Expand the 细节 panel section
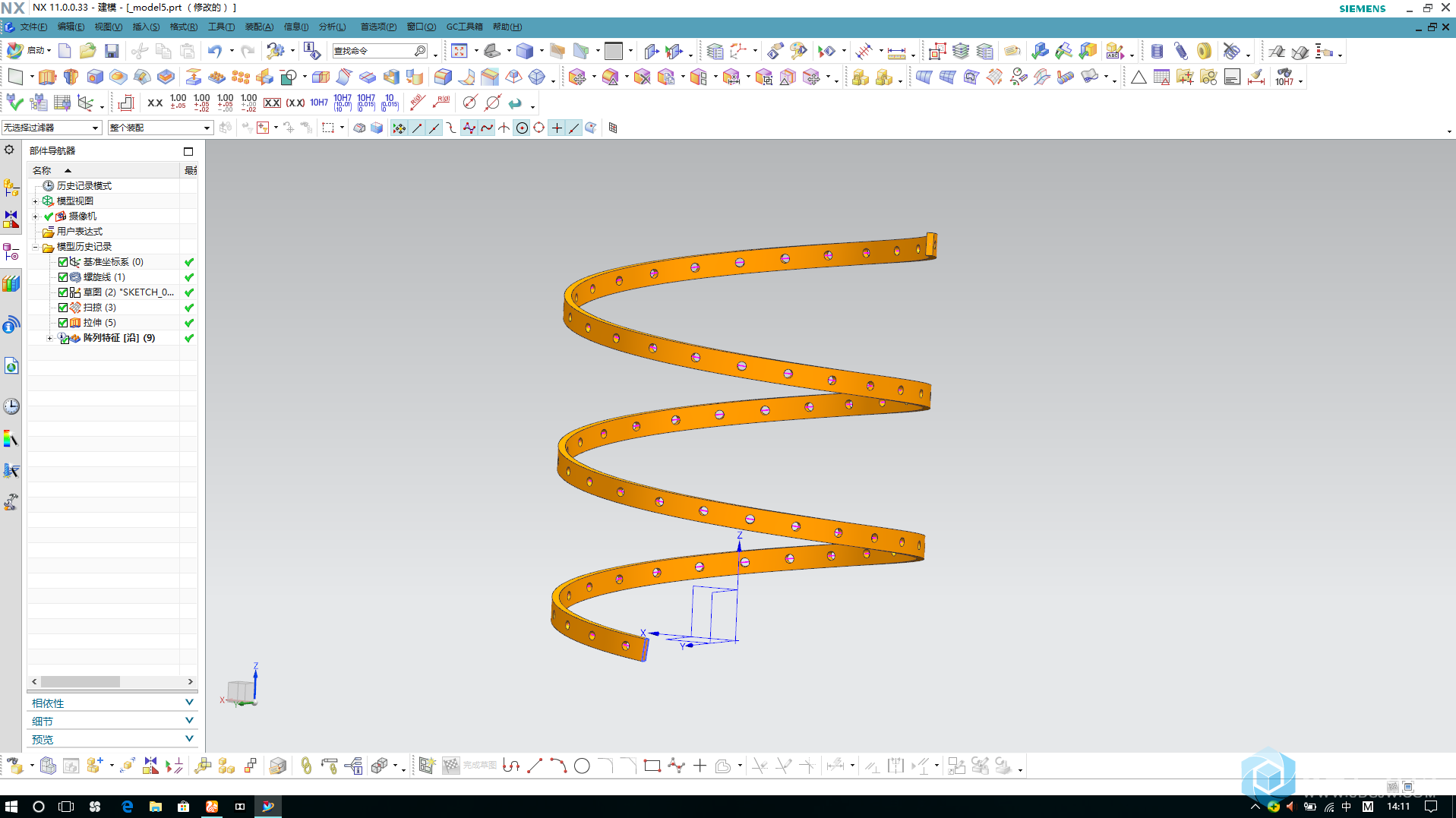 click(x=112, y=721)
